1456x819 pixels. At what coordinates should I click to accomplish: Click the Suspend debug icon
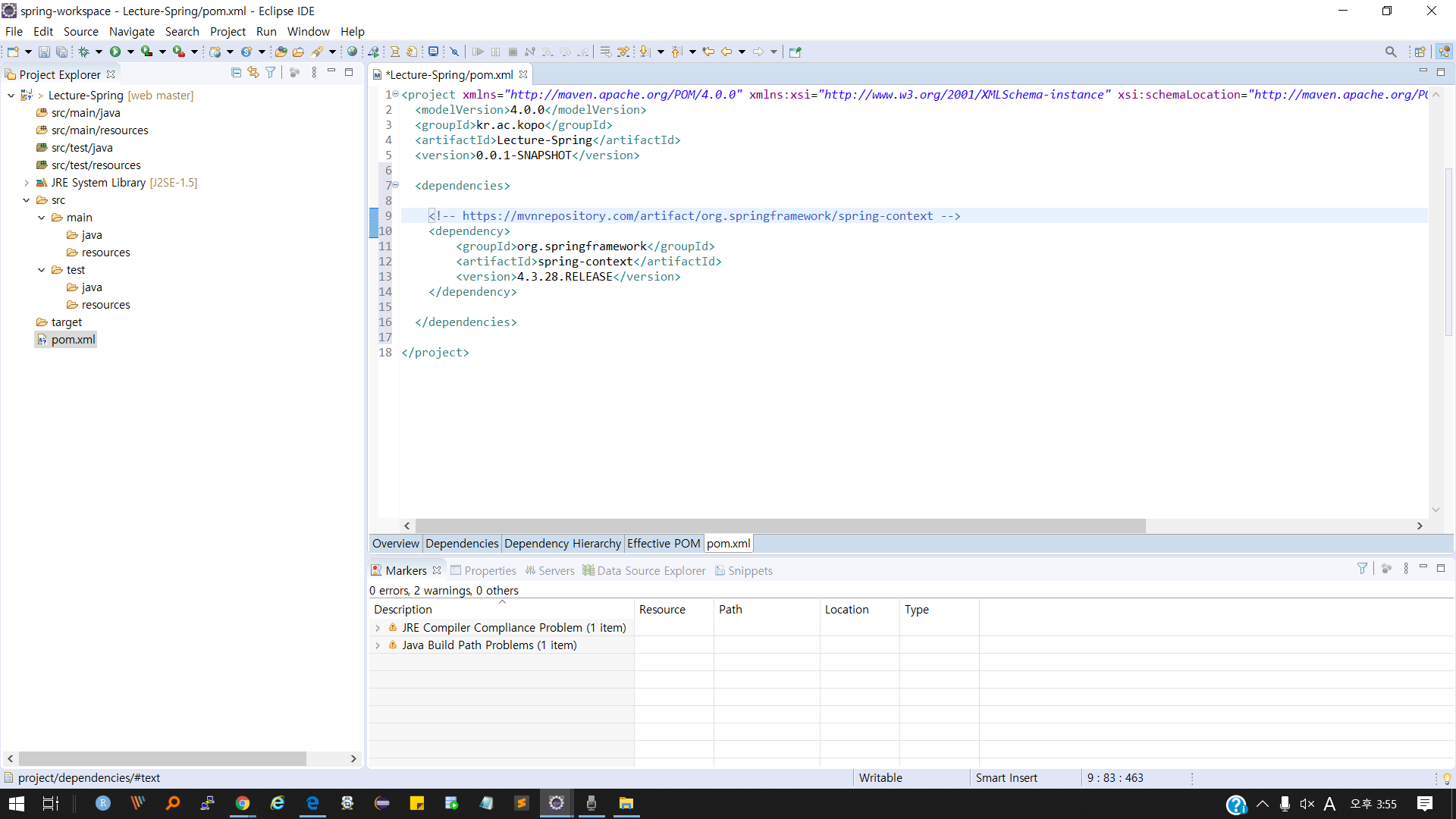495,52
